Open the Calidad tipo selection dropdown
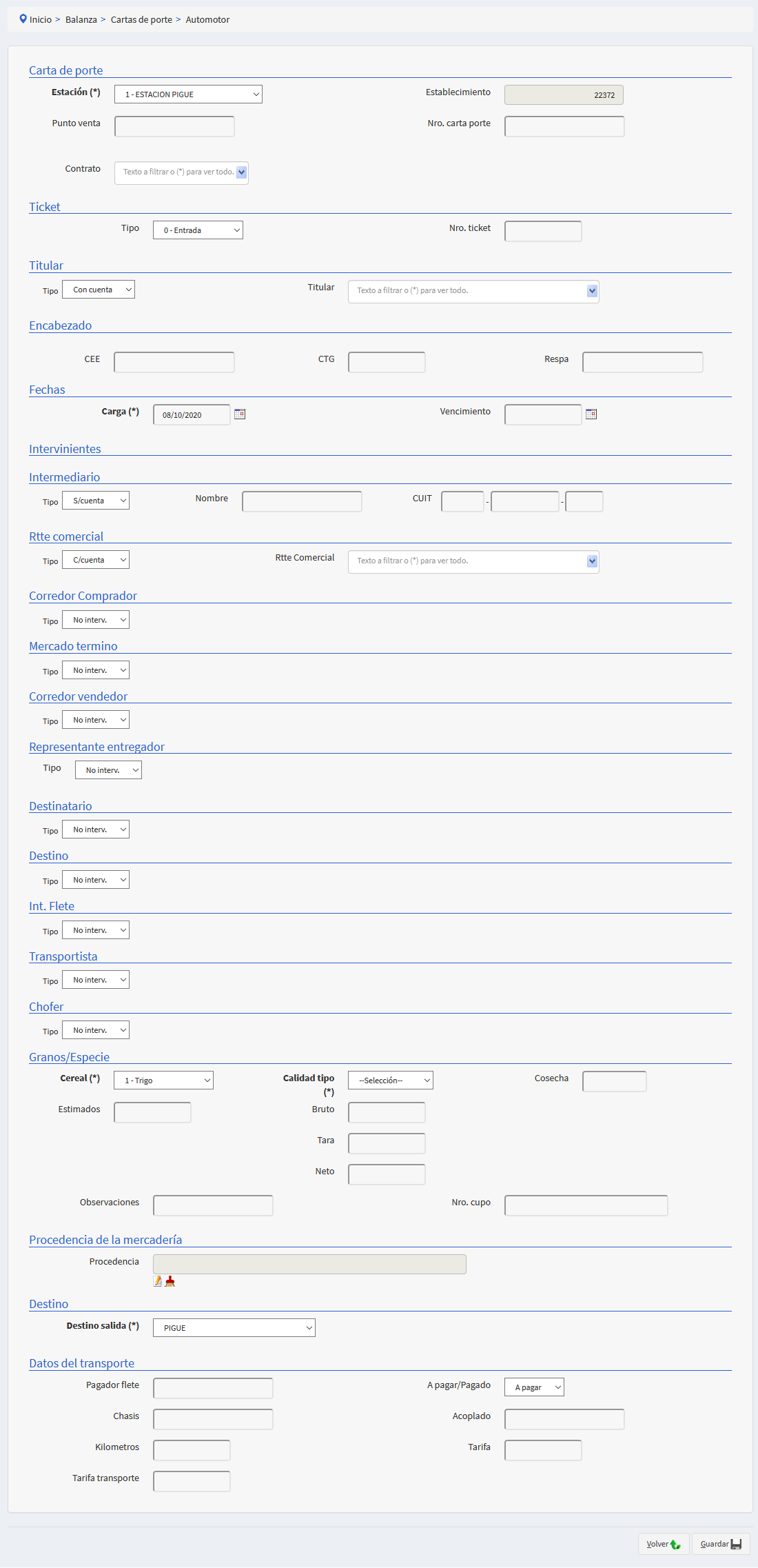 pyautogui.click(x=390, y=1080)
